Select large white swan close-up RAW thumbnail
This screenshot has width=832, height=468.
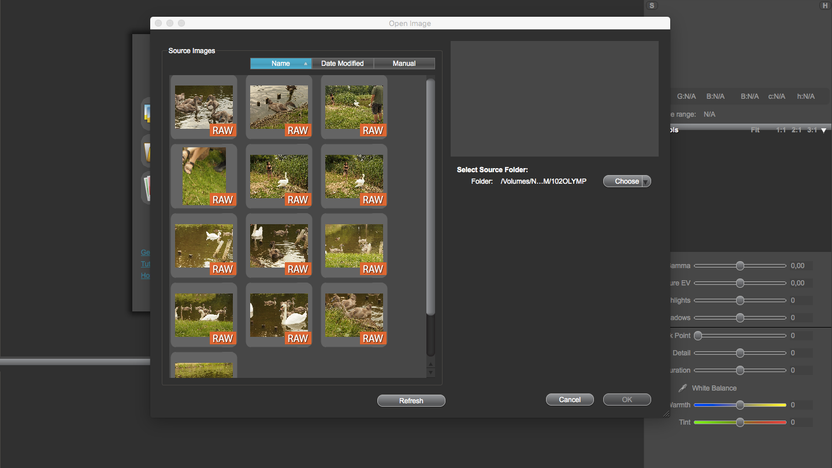point(279,315)
